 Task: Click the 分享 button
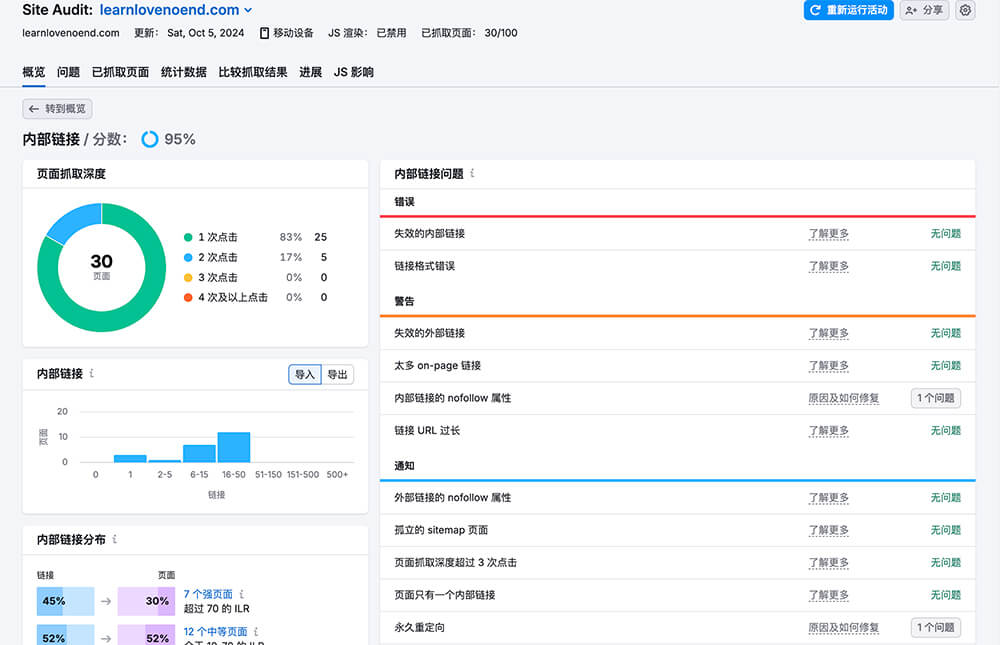(924, 10)
